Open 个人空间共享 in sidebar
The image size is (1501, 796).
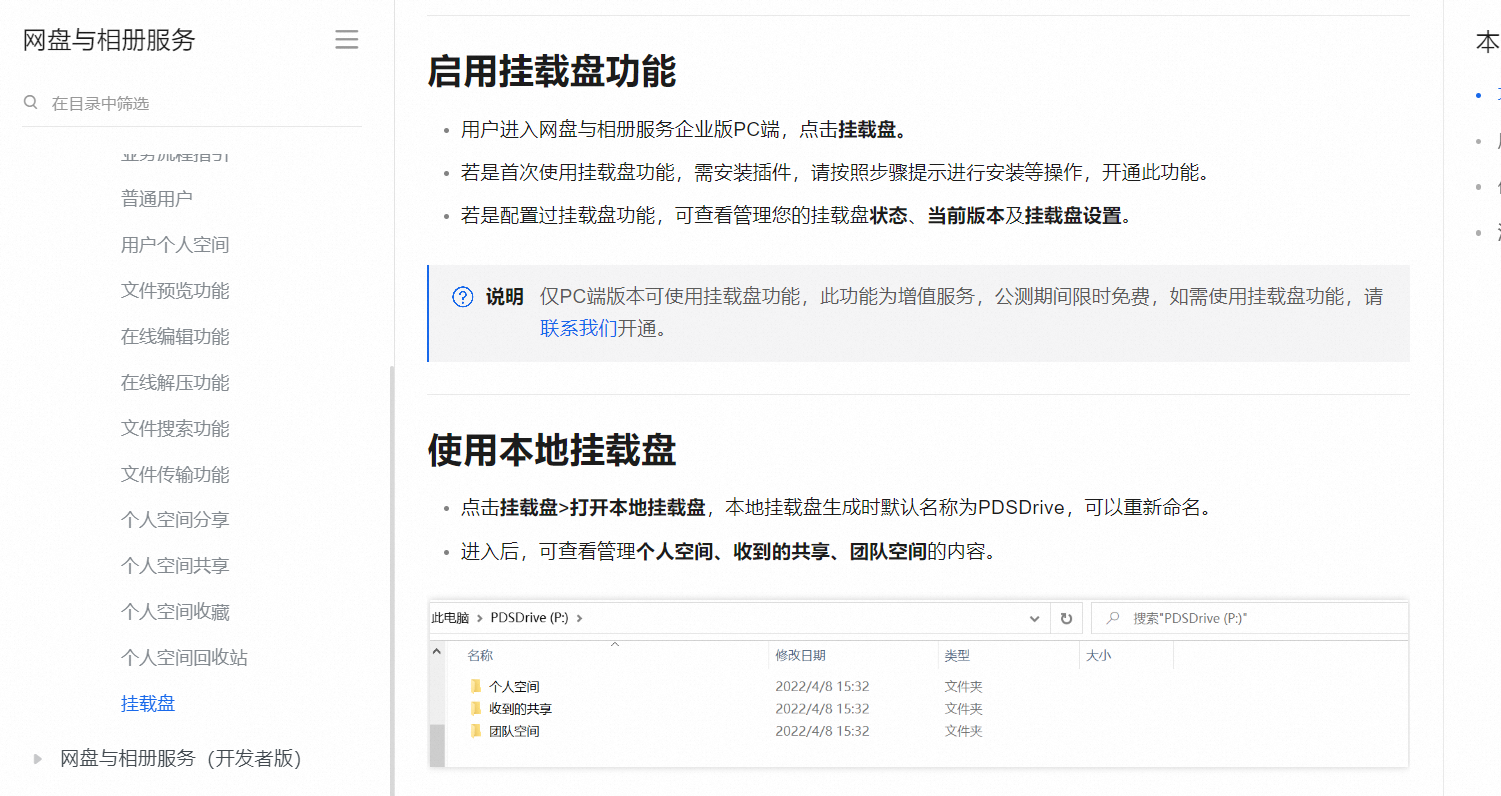click(x=175, y=566)
